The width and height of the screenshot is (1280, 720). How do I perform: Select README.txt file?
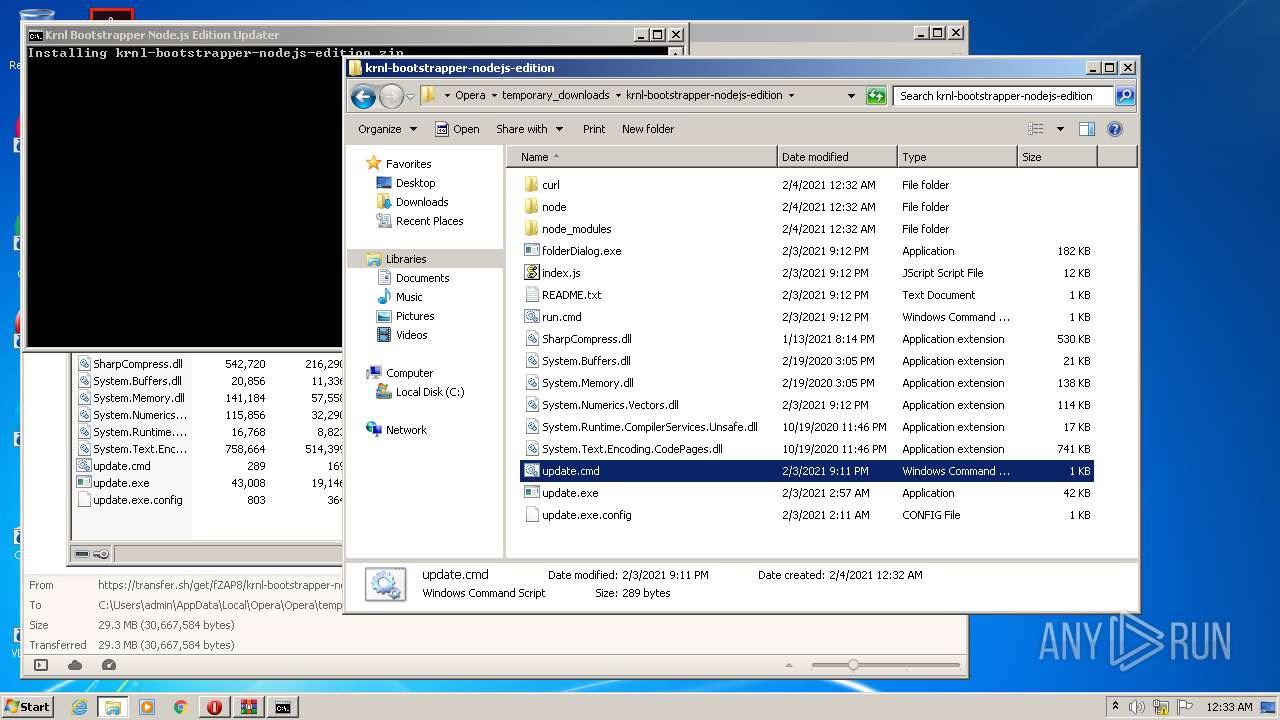point(807,295)
